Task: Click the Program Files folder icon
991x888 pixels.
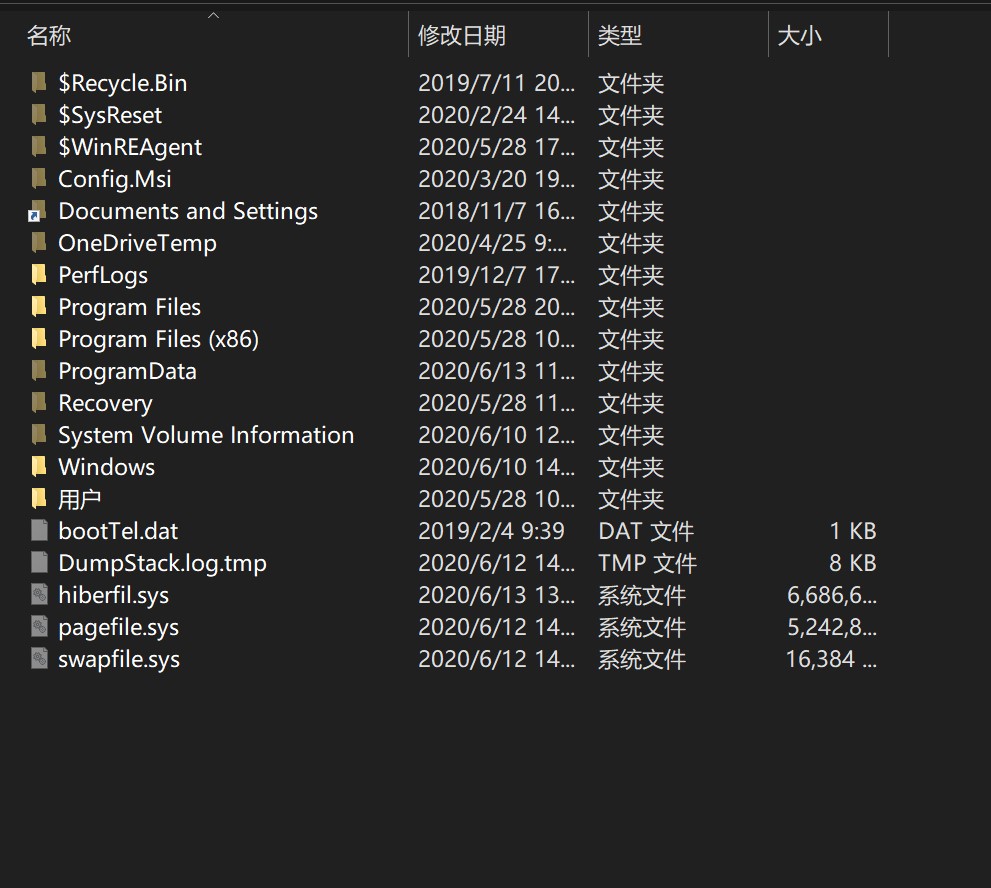Action: point(39,307)
